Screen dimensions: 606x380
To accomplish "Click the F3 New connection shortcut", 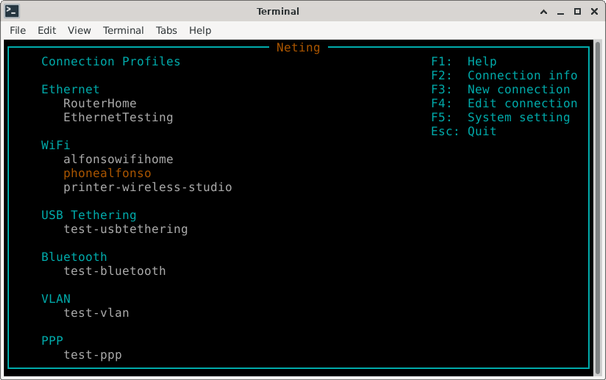I will pyautogui.click(x=500, y=90).
